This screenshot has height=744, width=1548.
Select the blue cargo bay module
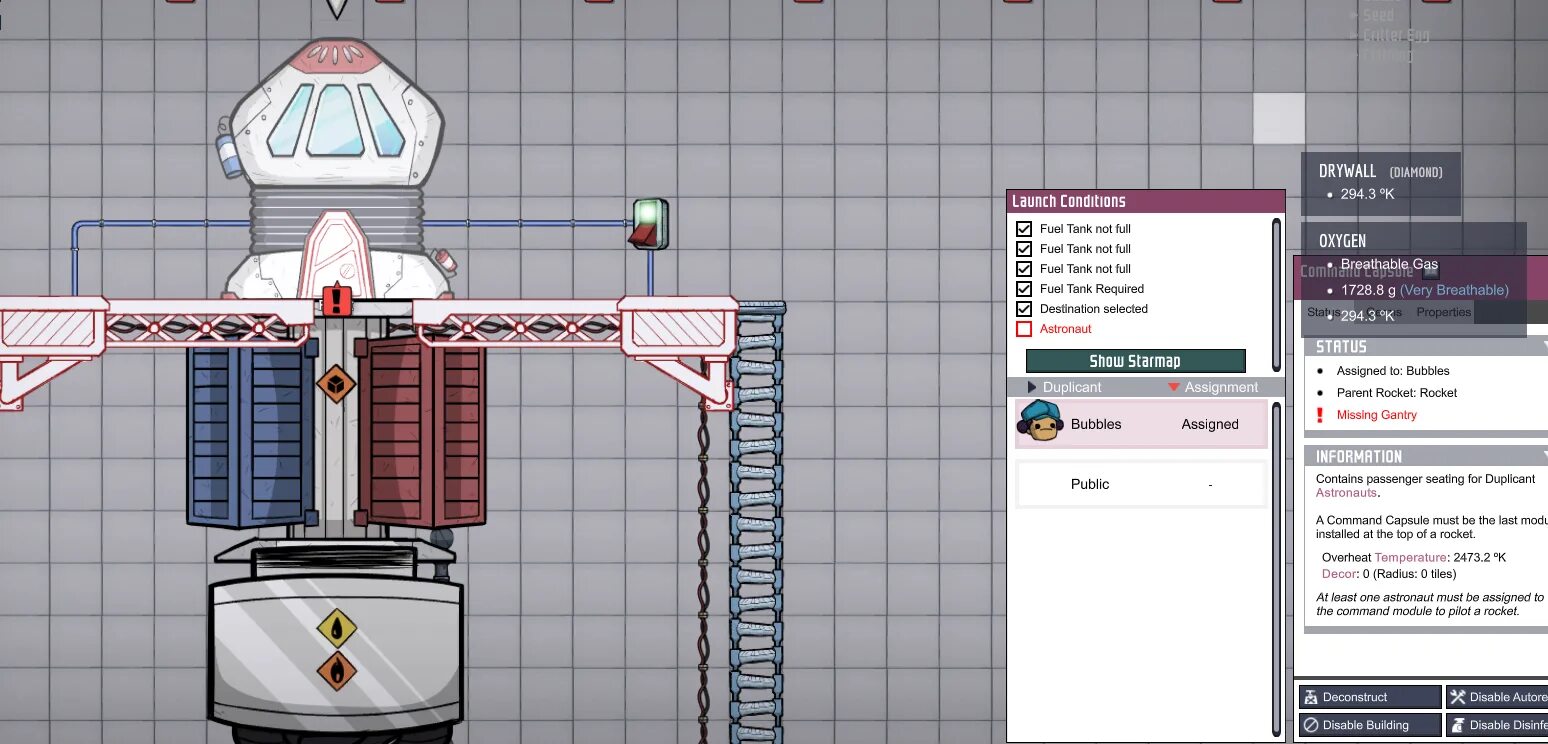coord(252,431)
